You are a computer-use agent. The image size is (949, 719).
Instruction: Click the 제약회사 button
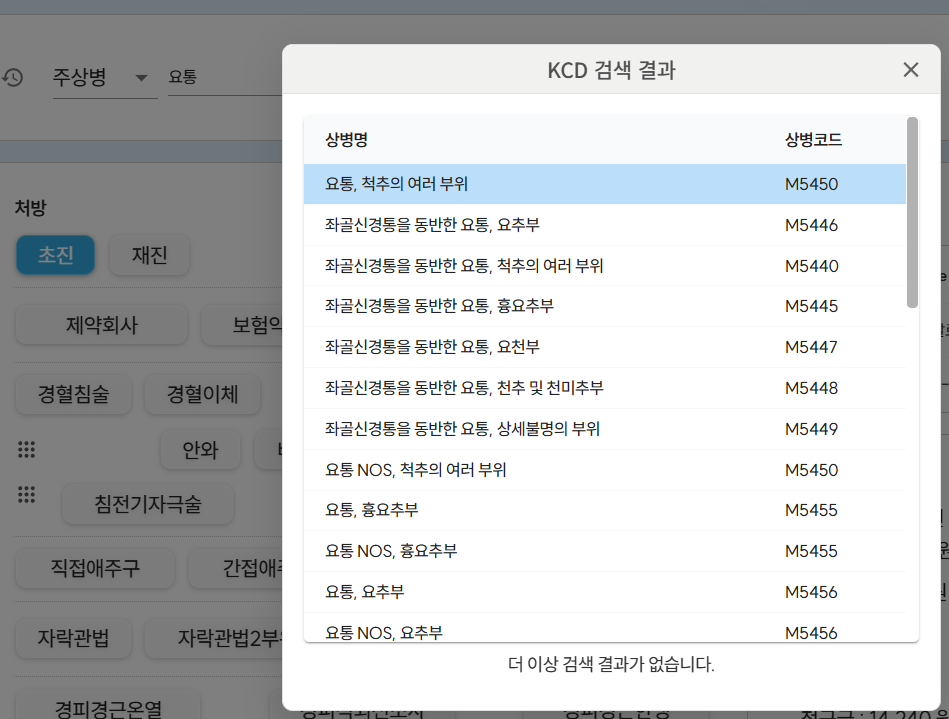[102, 325]
